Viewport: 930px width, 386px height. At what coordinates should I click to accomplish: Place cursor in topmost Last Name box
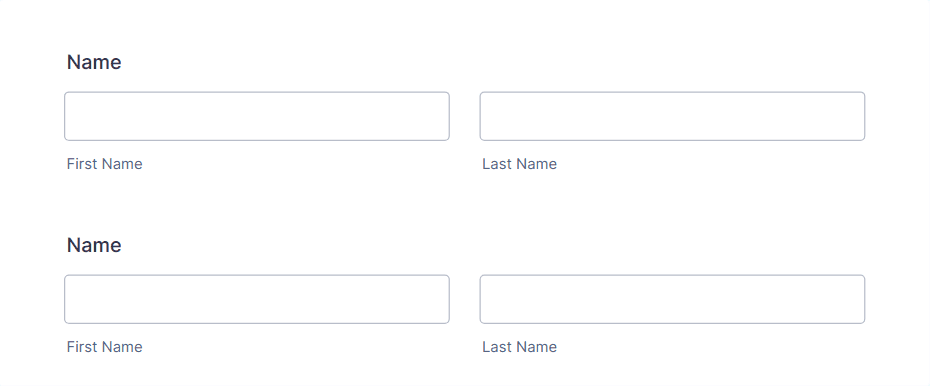click(672, 116)
